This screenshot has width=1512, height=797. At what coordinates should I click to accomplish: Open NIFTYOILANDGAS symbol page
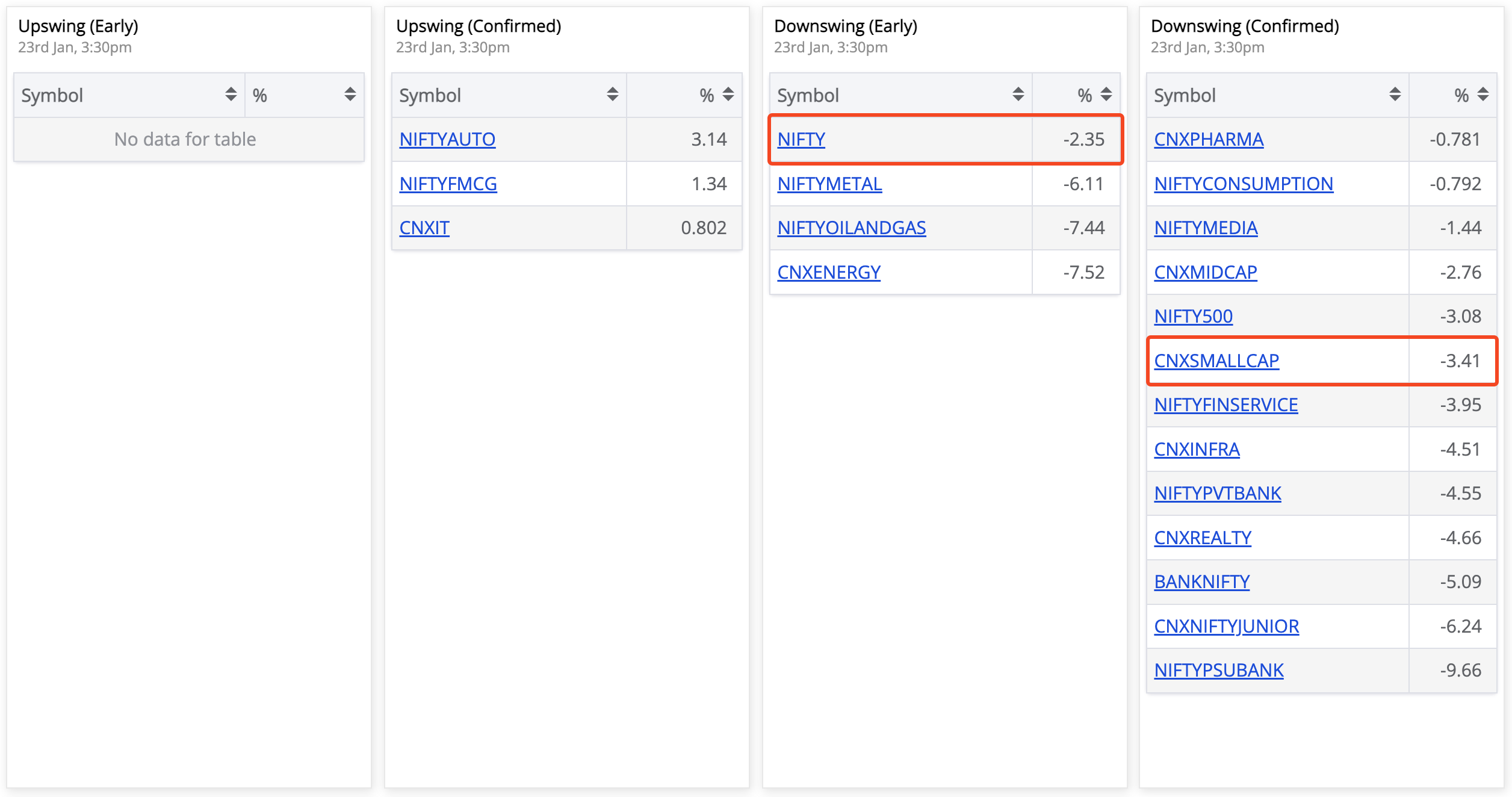click(851, 228)
